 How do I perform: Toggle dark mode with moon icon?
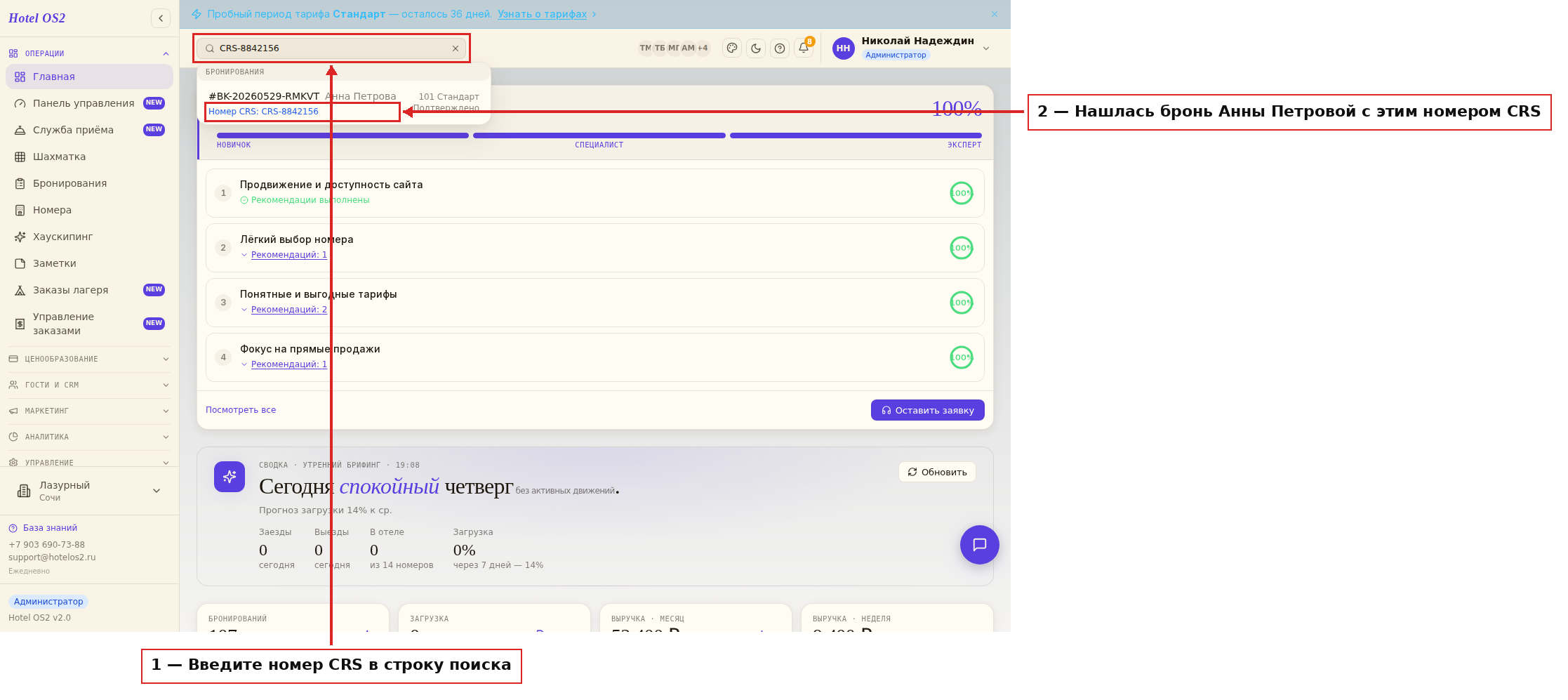click(x=756, y=48)
